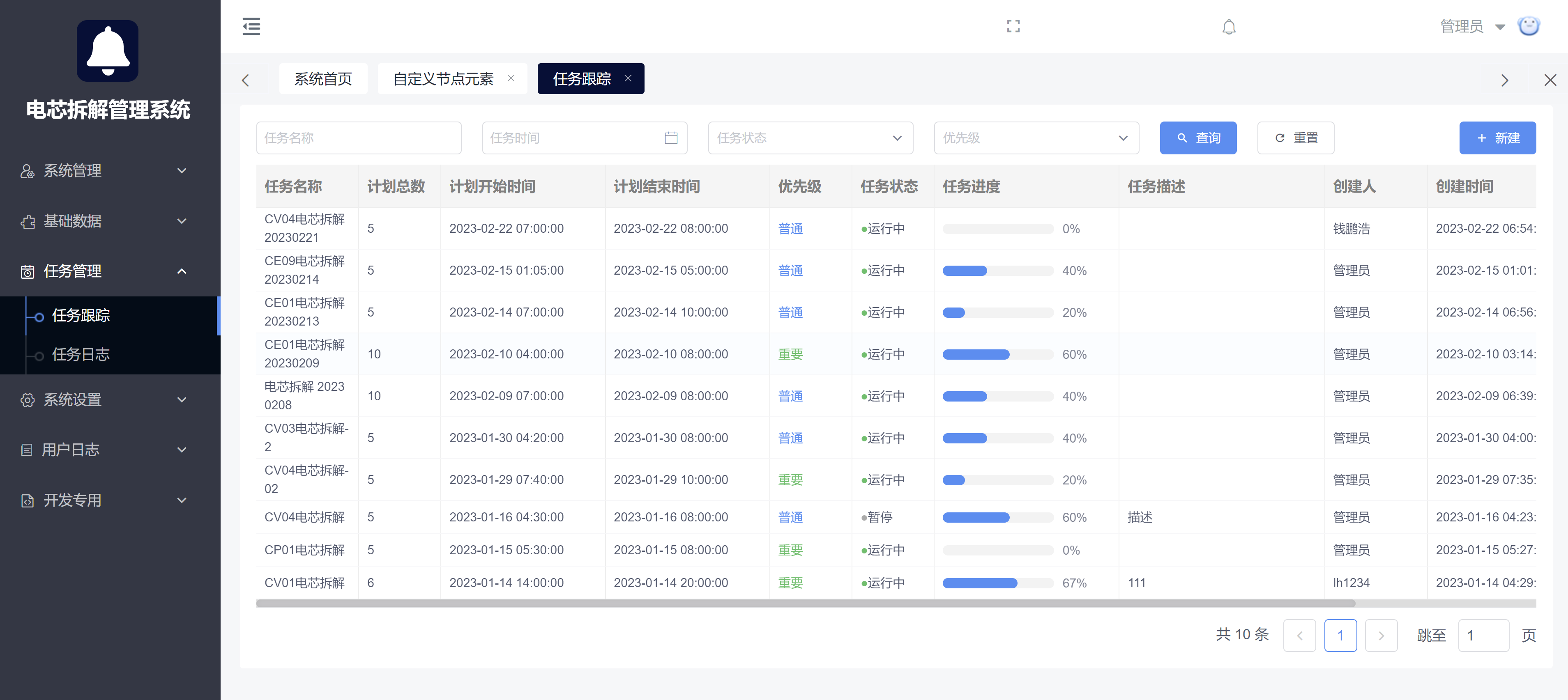
Task: Close the 自定义节点元素 tab
Action: pos(511,78)
